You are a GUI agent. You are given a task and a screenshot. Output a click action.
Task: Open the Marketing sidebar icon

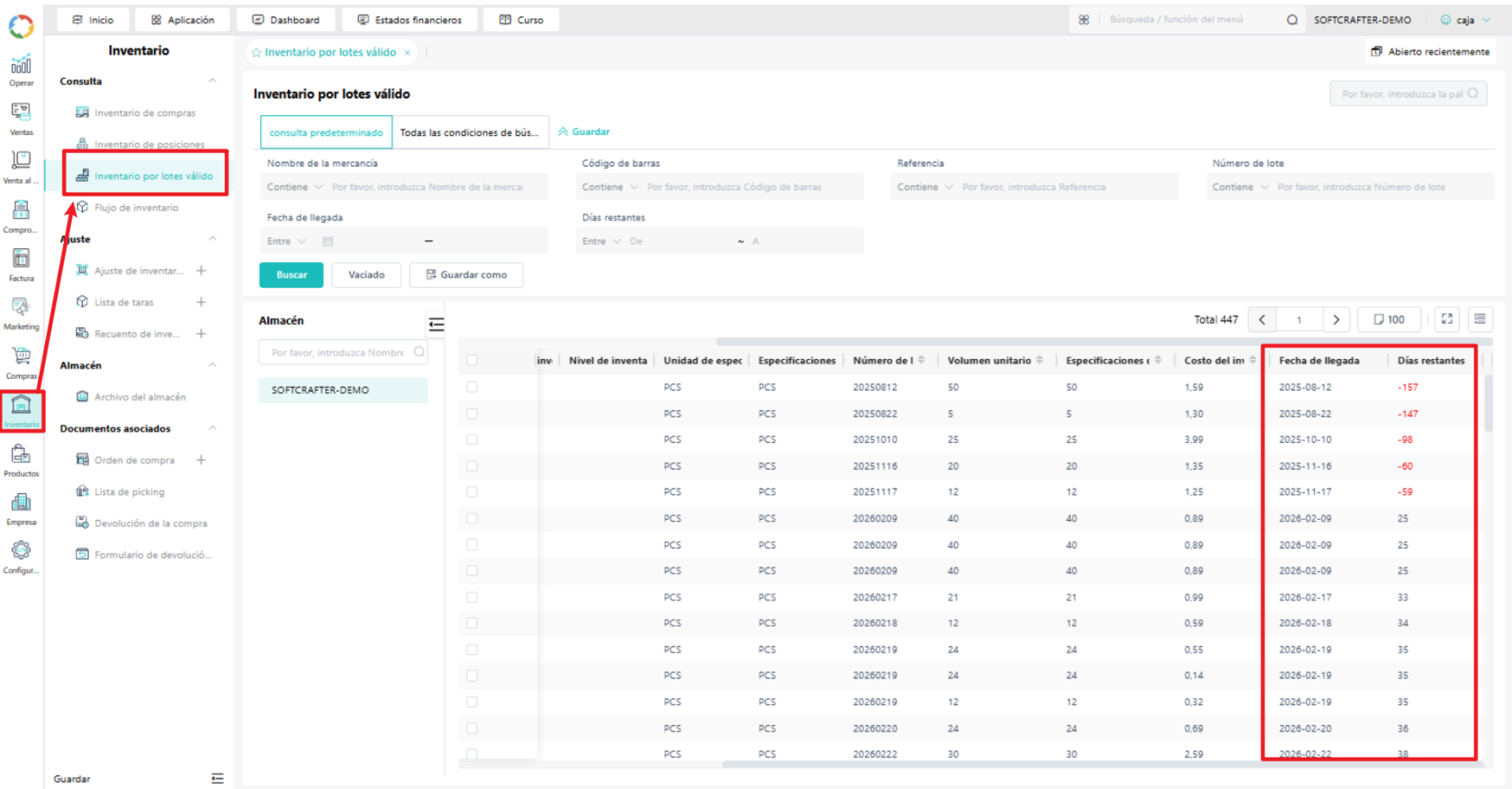point(22,313)
